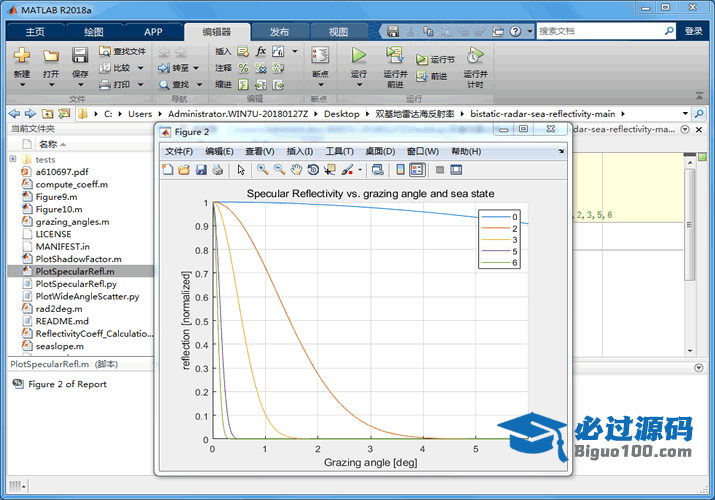Viewport: 715px width, 500px height.
Task: Click the Advance (前进) button in the Run group
Action: 432,76
